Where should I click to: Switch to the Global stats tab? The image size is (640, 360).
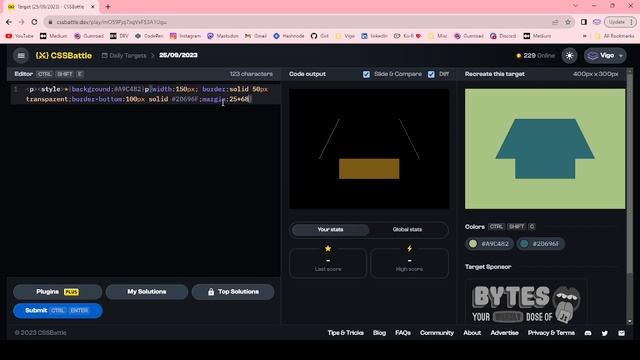(407, 230)
